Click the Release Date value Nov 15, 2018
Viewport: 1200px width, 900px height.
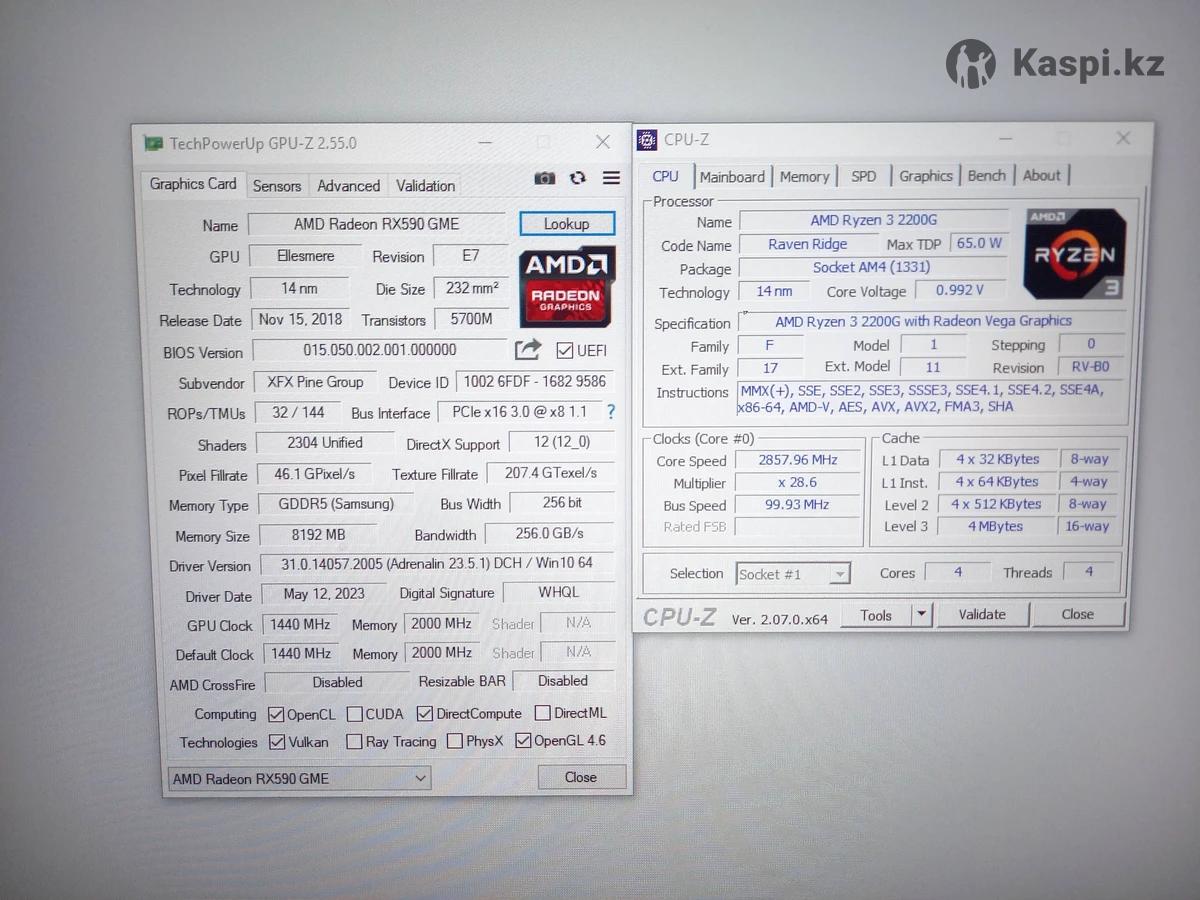tap(300, 319)
